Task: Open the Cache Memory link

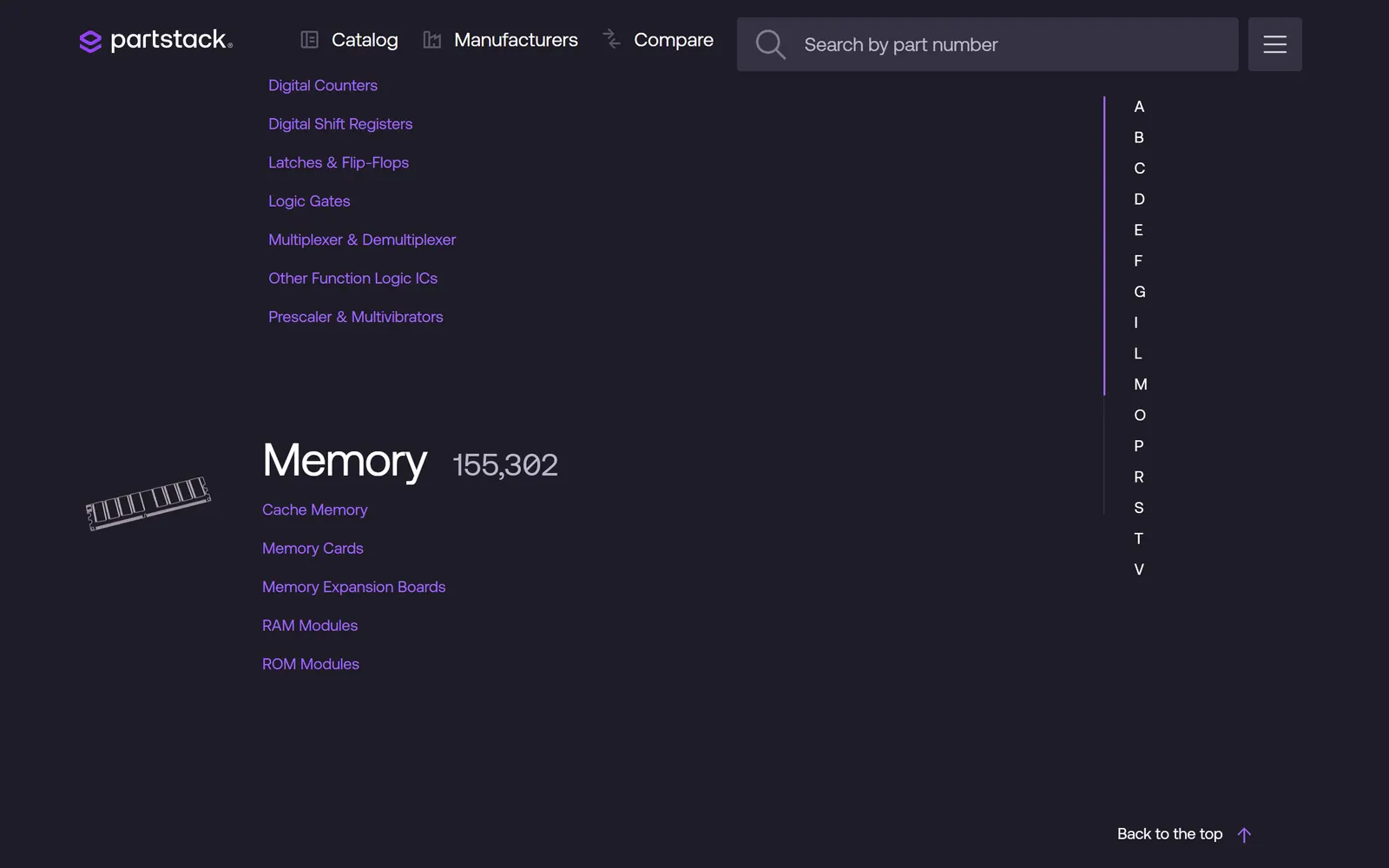Action: coord(315,510)
